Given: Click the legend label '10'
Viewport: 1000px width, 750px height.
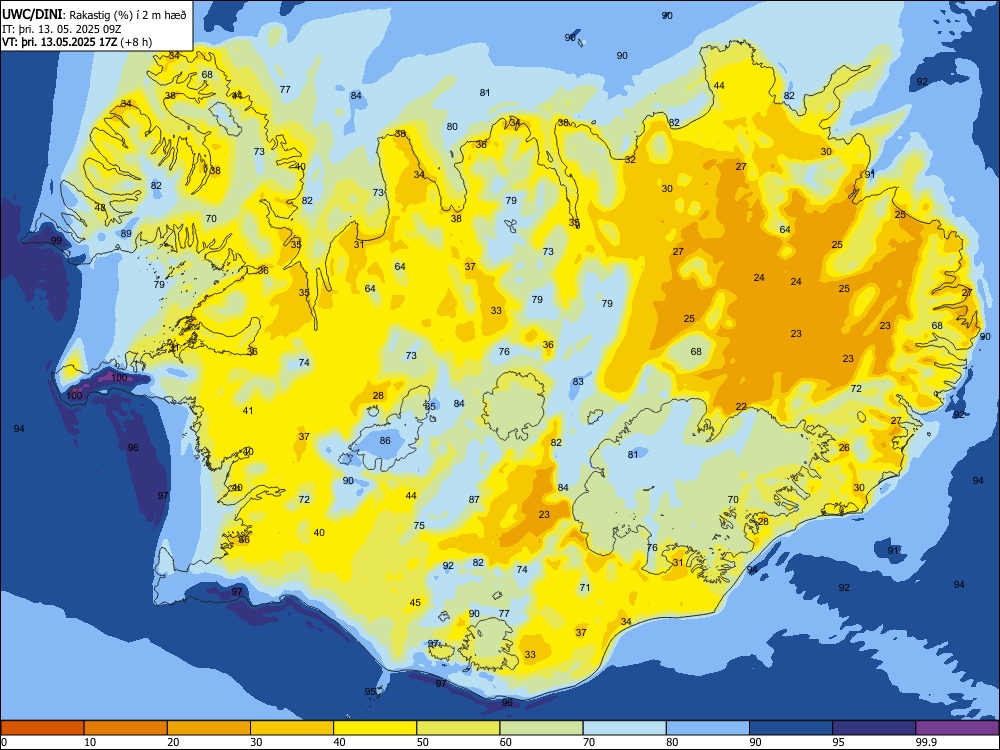Looking at the screenshot, I should pos(90,742).
